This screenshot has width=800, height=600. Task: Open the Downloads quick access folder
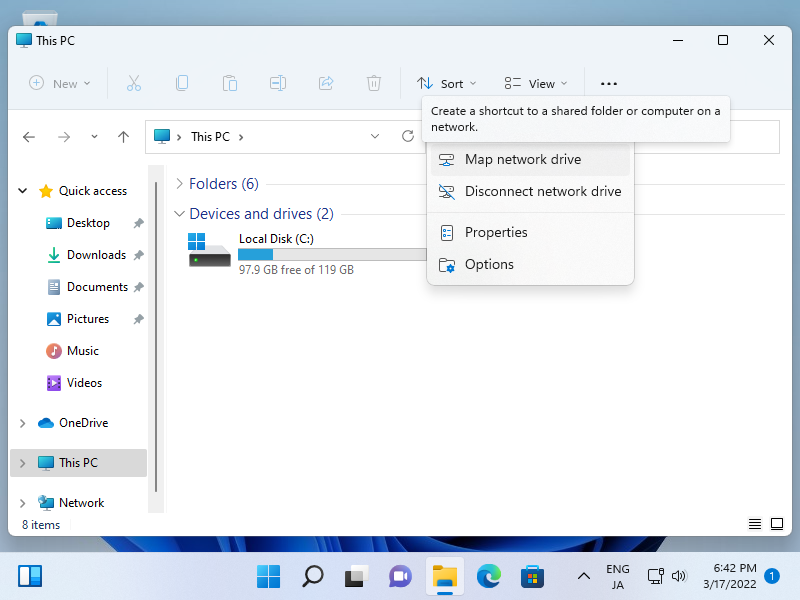click(96, 255)
